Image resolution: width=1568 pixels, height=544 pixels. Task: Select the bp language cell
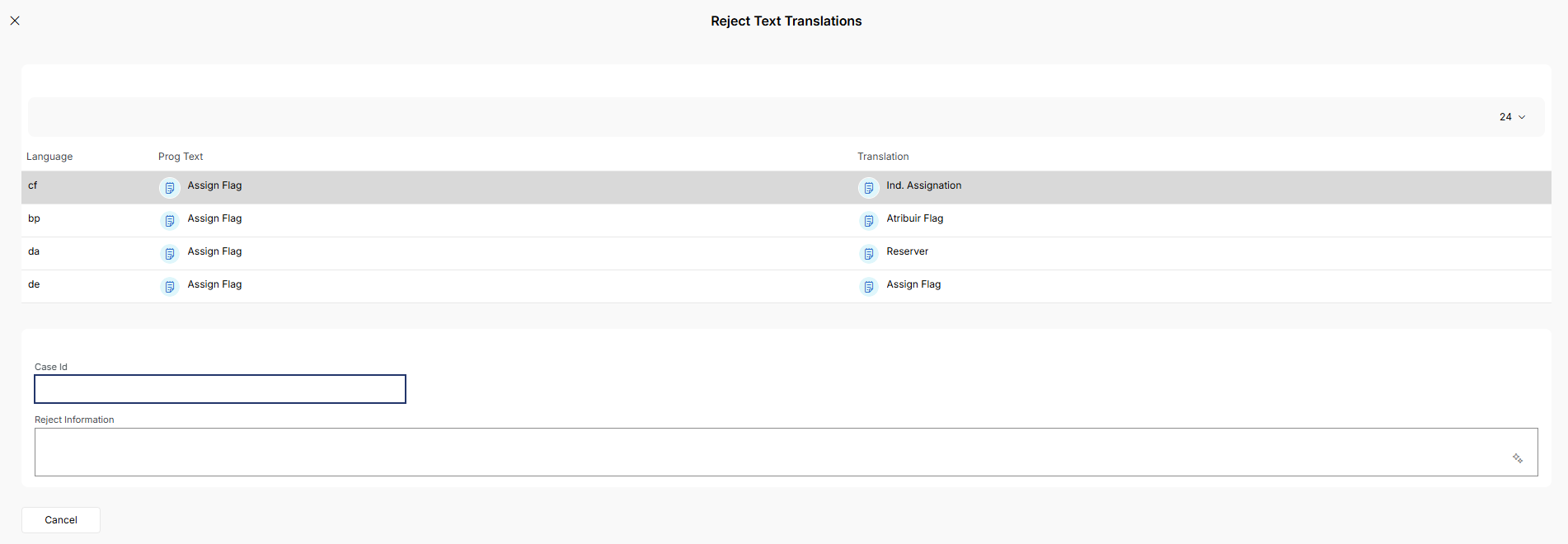pyautogui.click(x=34, y=218)
